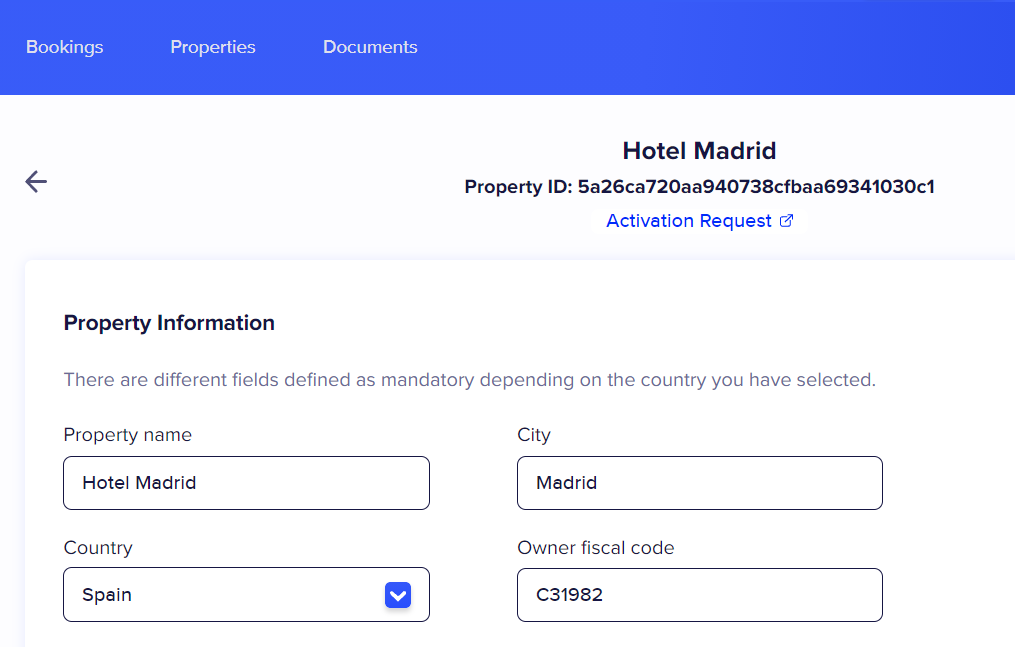Open the Activation Request link
The width and height of the screenshot is (1015, 647).
point(689,221)
